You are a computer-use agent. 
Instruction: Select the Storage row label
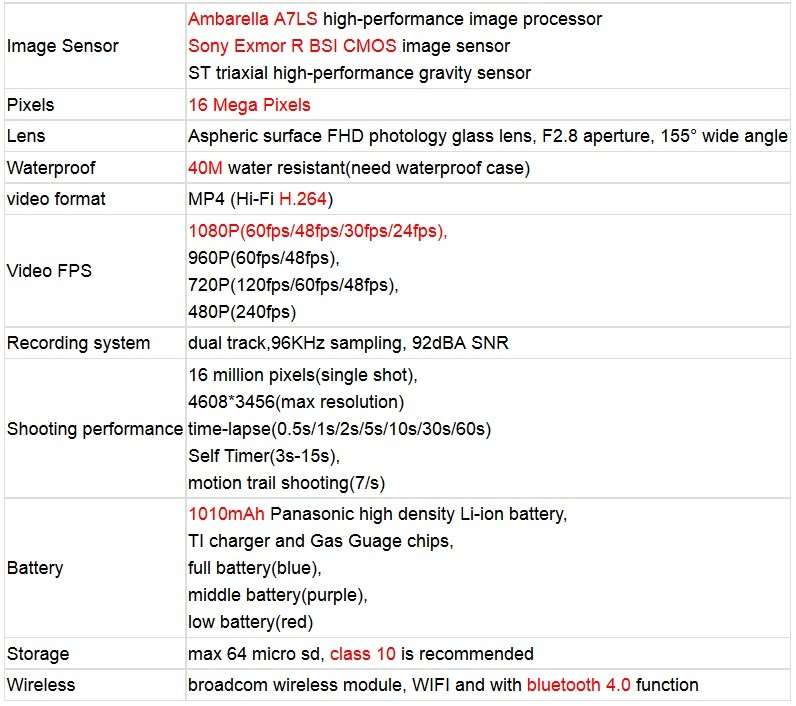pyautogui.click(x=38, y=653)
